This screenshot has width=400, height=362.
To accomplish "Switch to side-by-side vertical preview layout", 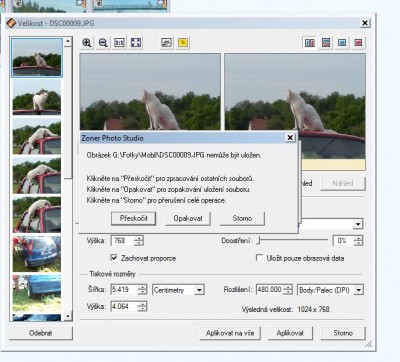I will pyautogui.click(x=310, y=43).
